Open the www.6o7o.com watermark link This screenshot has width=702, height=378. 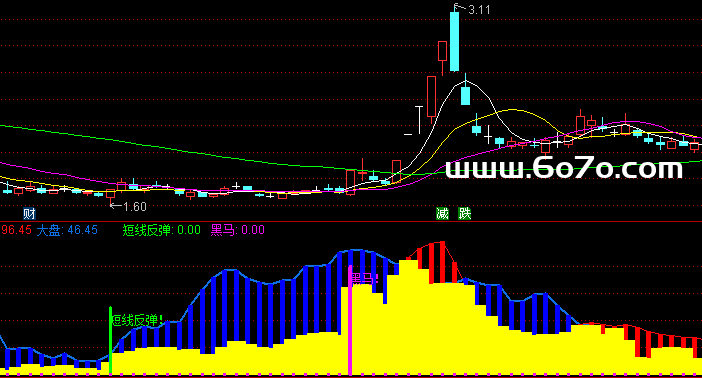(x=564, y=168)
